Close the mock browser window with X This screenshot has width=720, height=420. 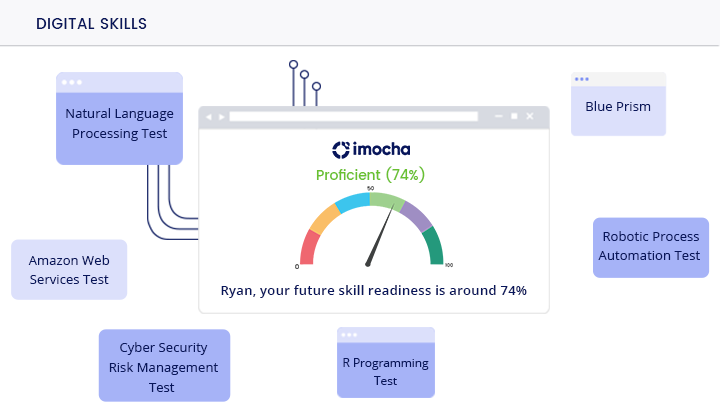click(x=530, y=116)
